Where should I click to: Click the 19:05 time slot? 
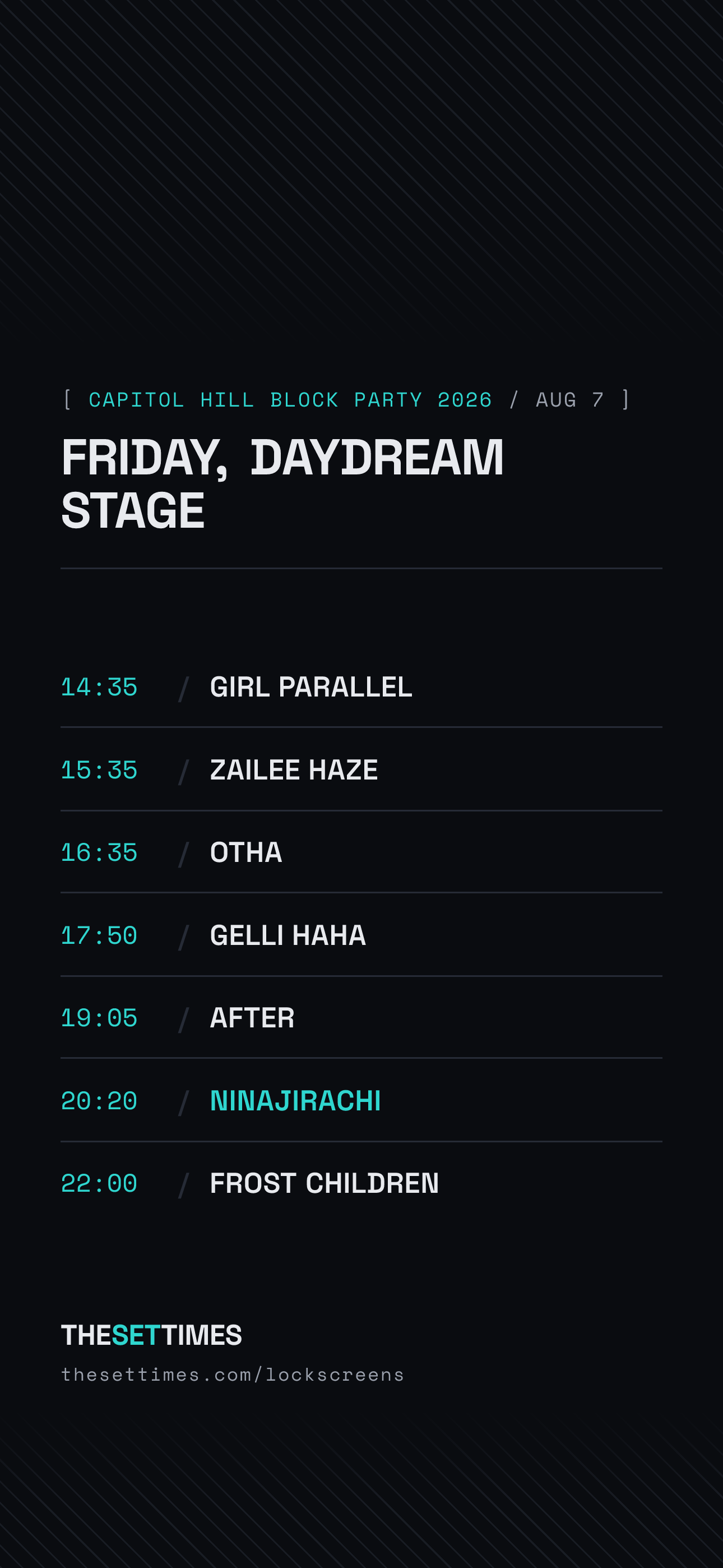click(x=99, y=1019)
